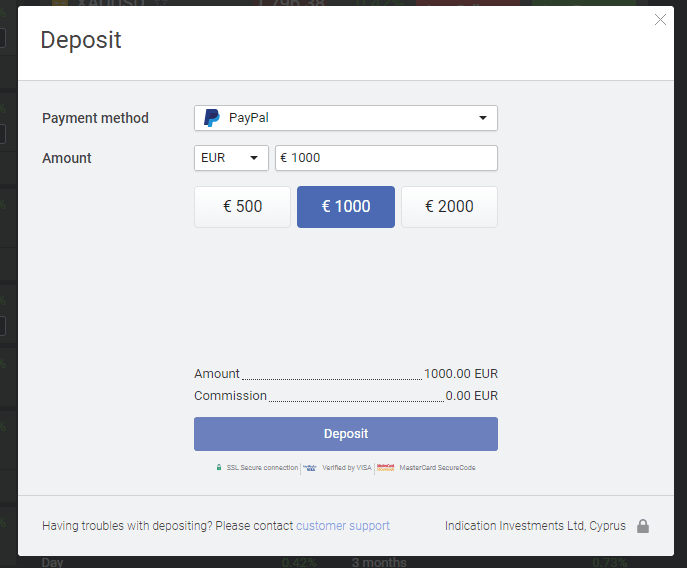This screenshot has width=687, height=568.
Task: Close the Deposit dialog with X
Action: pyautogui.click(x=660, y=20)
